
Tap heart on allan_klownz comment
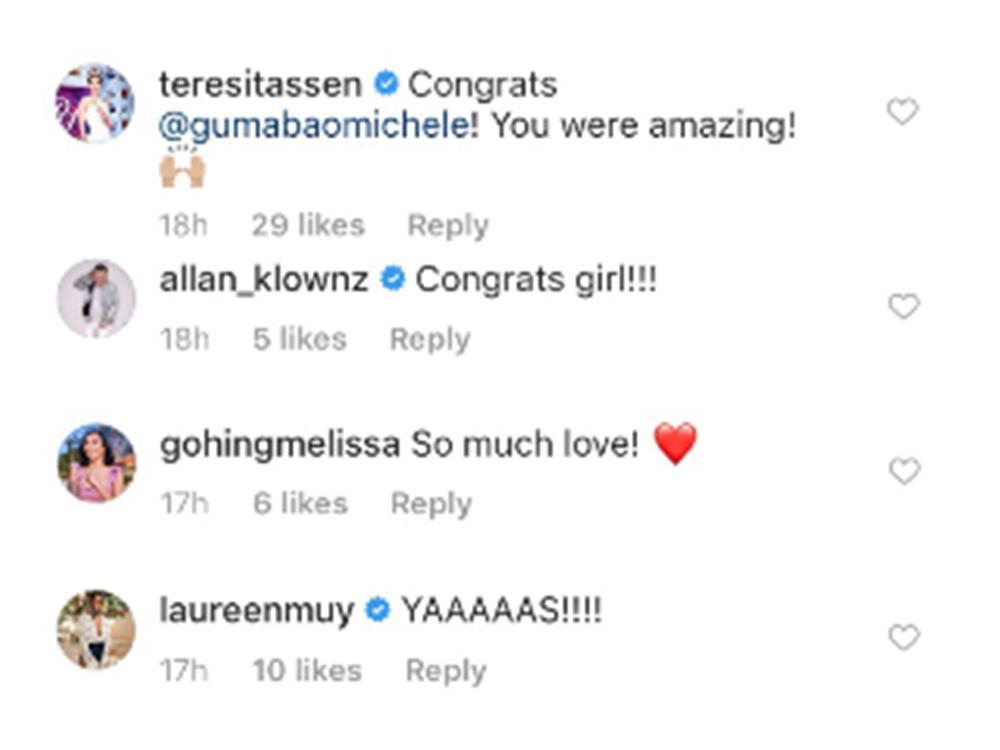pos(902,307)
